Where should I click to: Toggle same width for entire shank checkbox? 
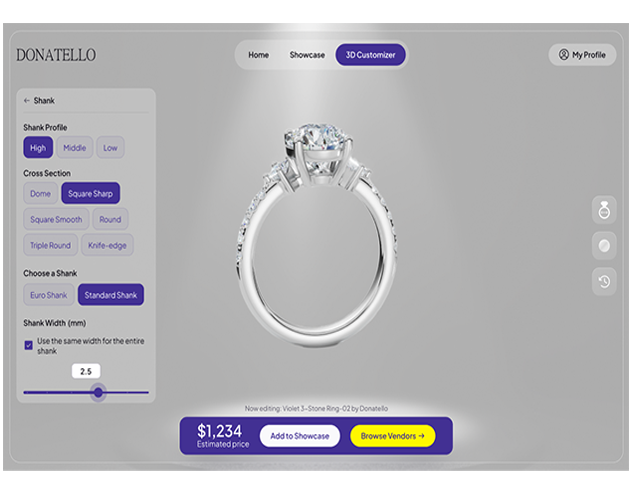28,345
